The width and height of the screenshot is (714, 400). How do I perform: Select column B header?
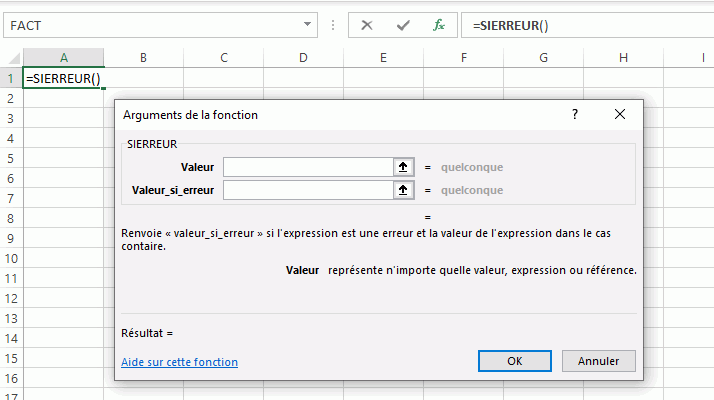143,58
